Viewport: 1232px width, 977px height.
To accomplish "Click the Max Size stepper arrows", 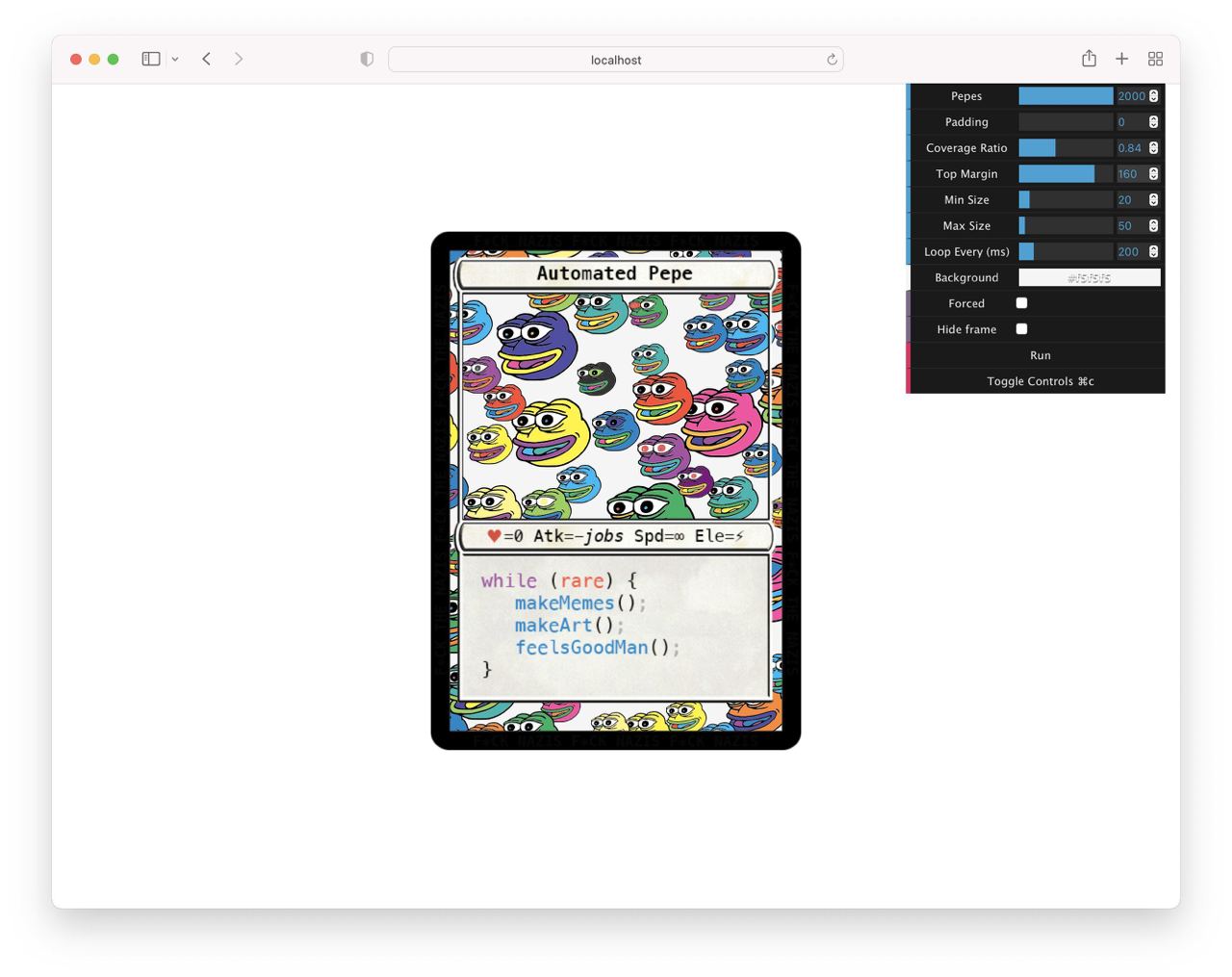I will click(1153, 226).
